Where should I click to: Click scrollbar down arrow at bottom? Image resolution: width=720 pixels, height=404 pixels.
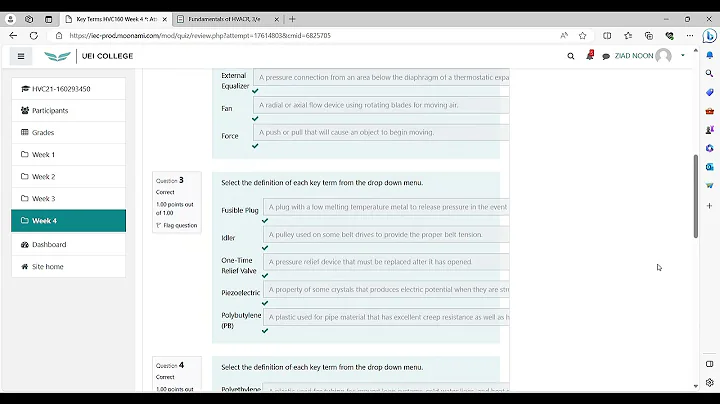[696, 387]
